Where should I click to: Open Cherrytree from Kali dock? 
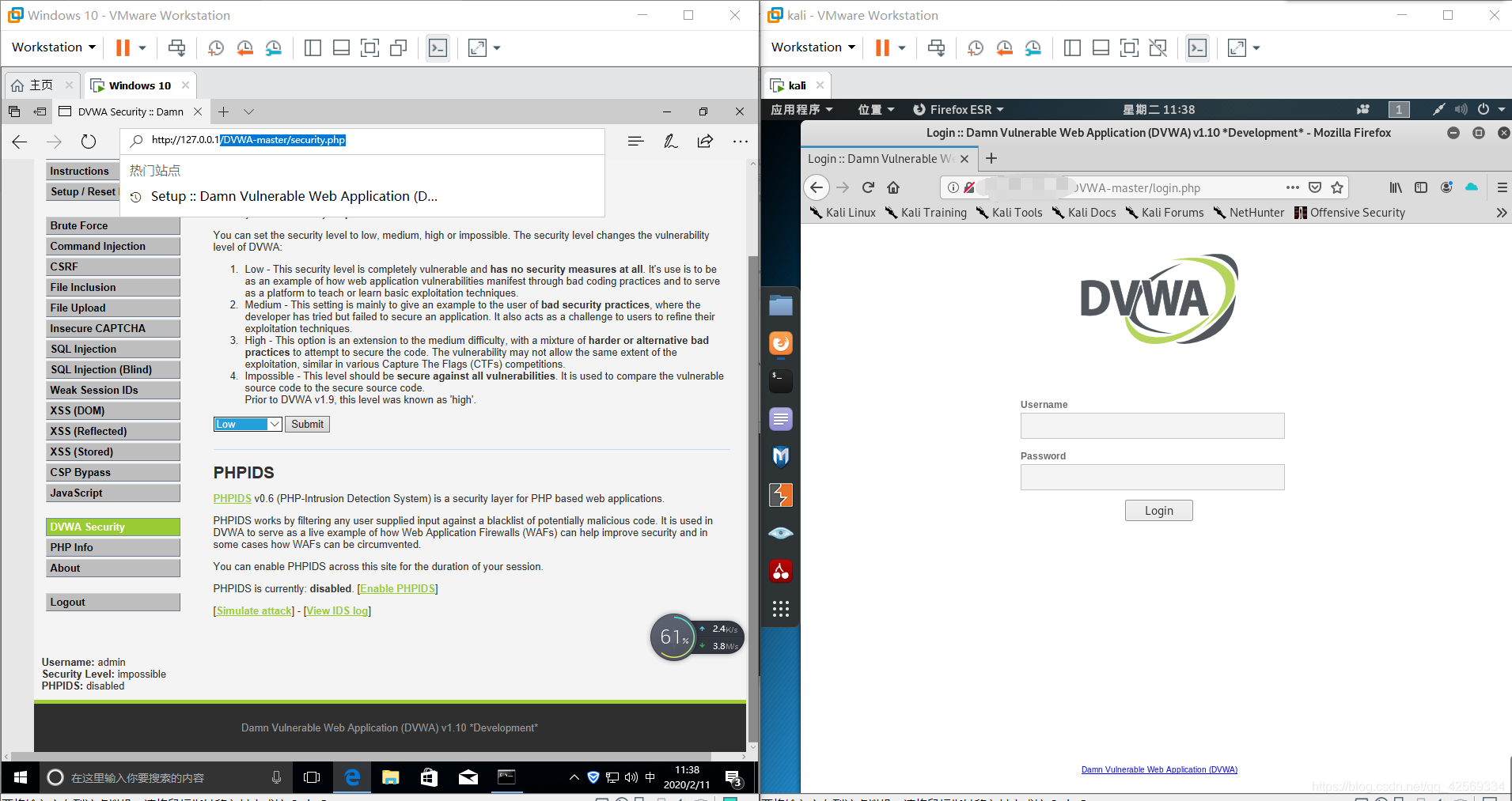(x=781, y=571)
